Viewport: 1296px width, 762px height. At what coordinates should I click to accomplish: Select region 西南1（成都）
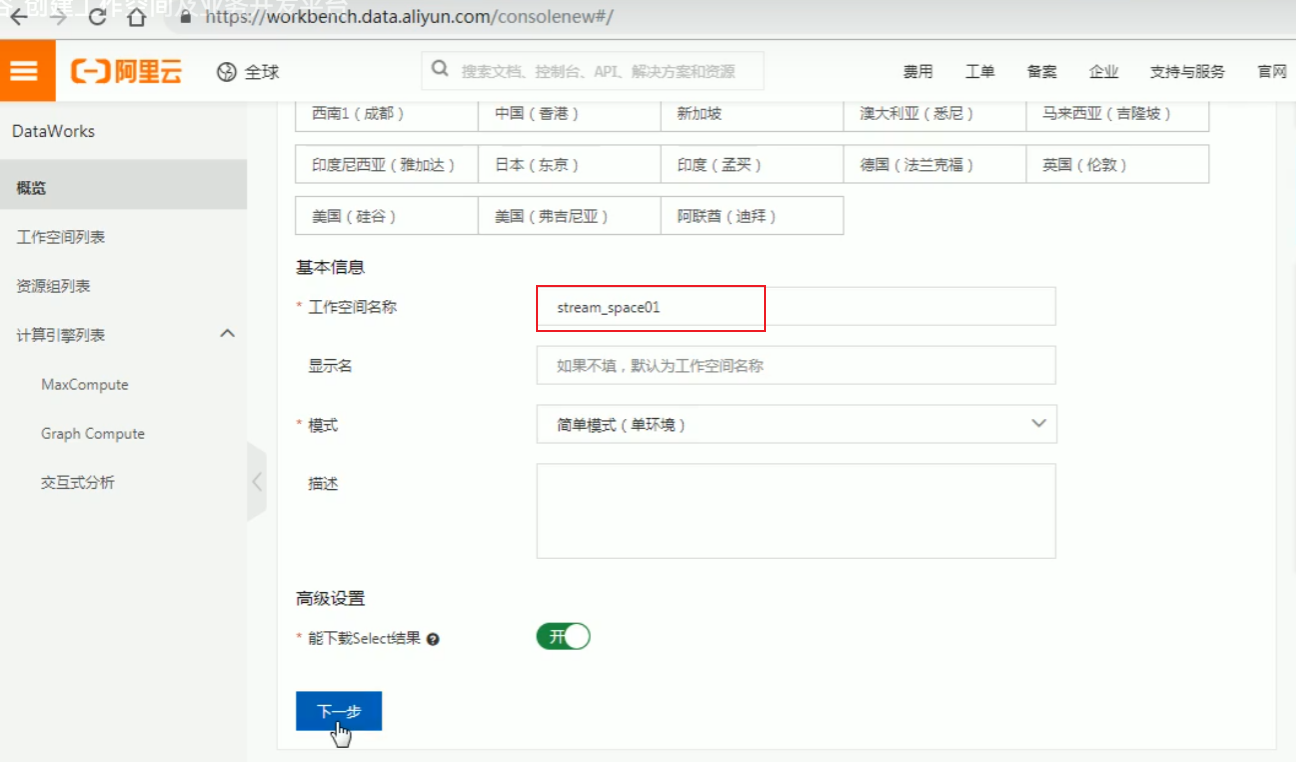387,114
